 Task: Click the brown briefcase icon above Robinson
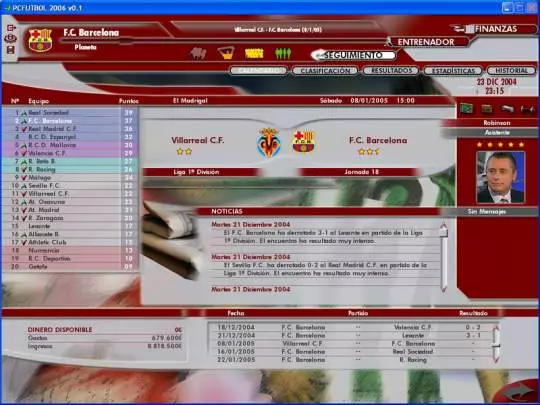[x=487, y=109]
